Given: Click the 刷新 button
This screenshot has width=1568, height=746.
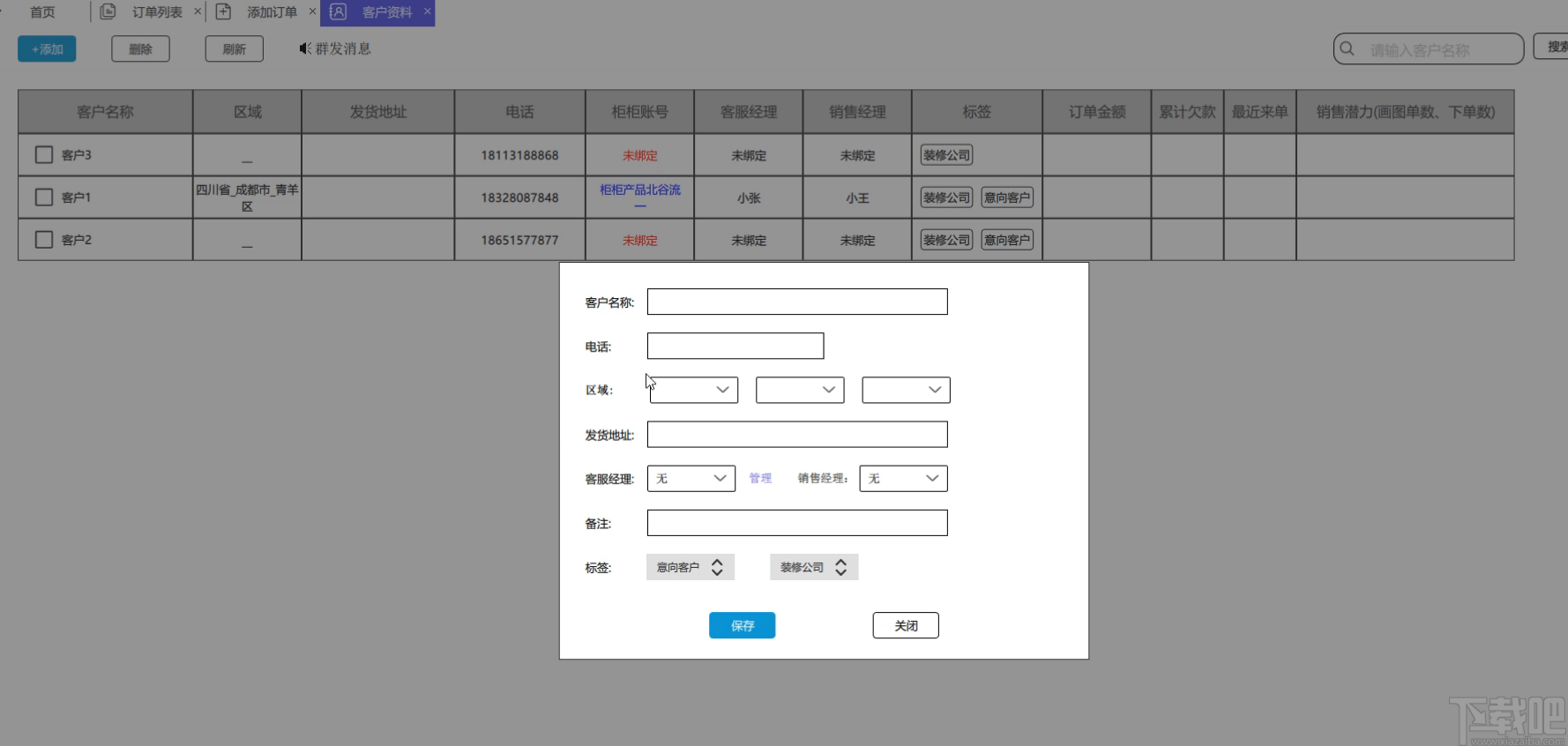Looking at the screenshot, I should [x=234, y=48].
